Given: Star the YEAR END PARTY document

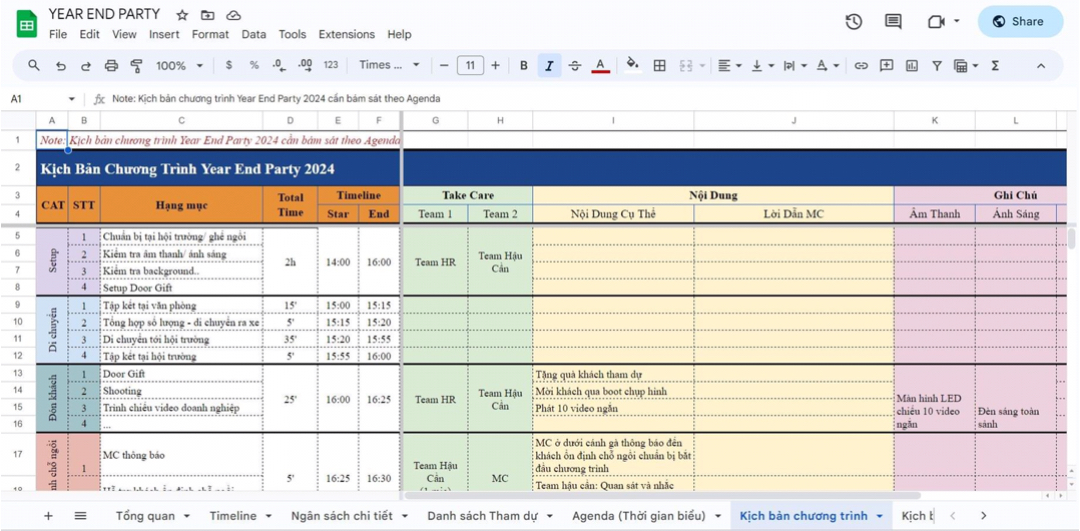Looking at the screenshot, I should 182,15.
